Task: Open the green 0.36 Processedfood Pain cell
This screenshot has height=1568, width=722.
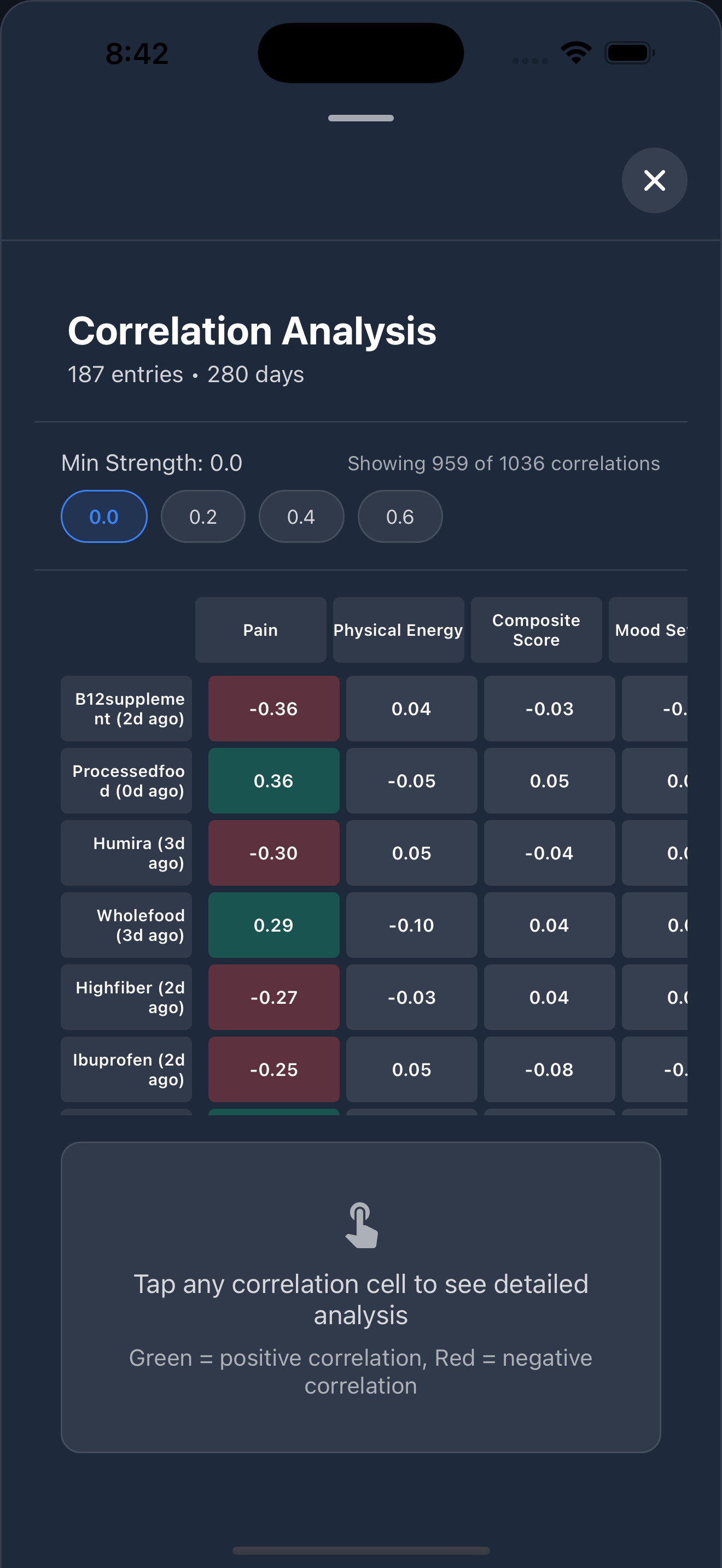Action: [x=274, y=780]
